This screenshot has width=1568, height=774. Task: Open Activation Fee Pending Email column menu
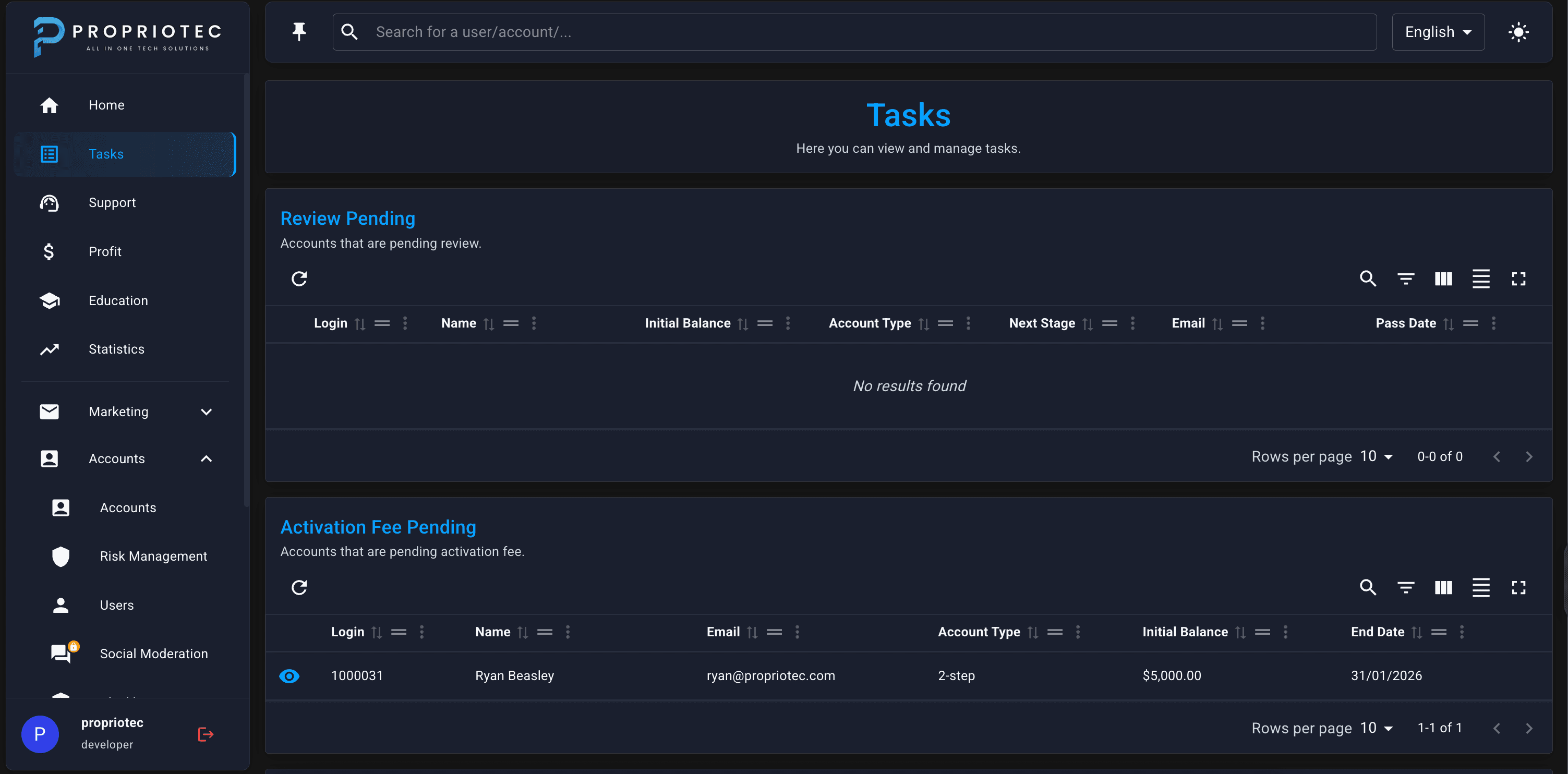point(798,632)
